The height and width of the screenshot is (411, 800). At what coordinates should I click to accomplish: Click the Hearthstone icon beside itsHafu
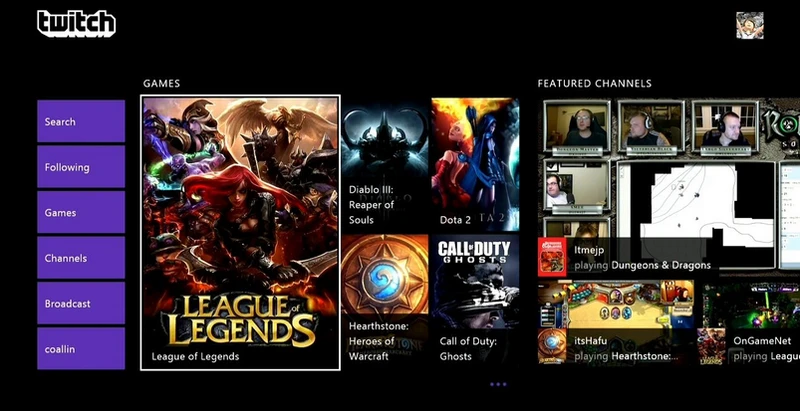[x=552, y=346]
